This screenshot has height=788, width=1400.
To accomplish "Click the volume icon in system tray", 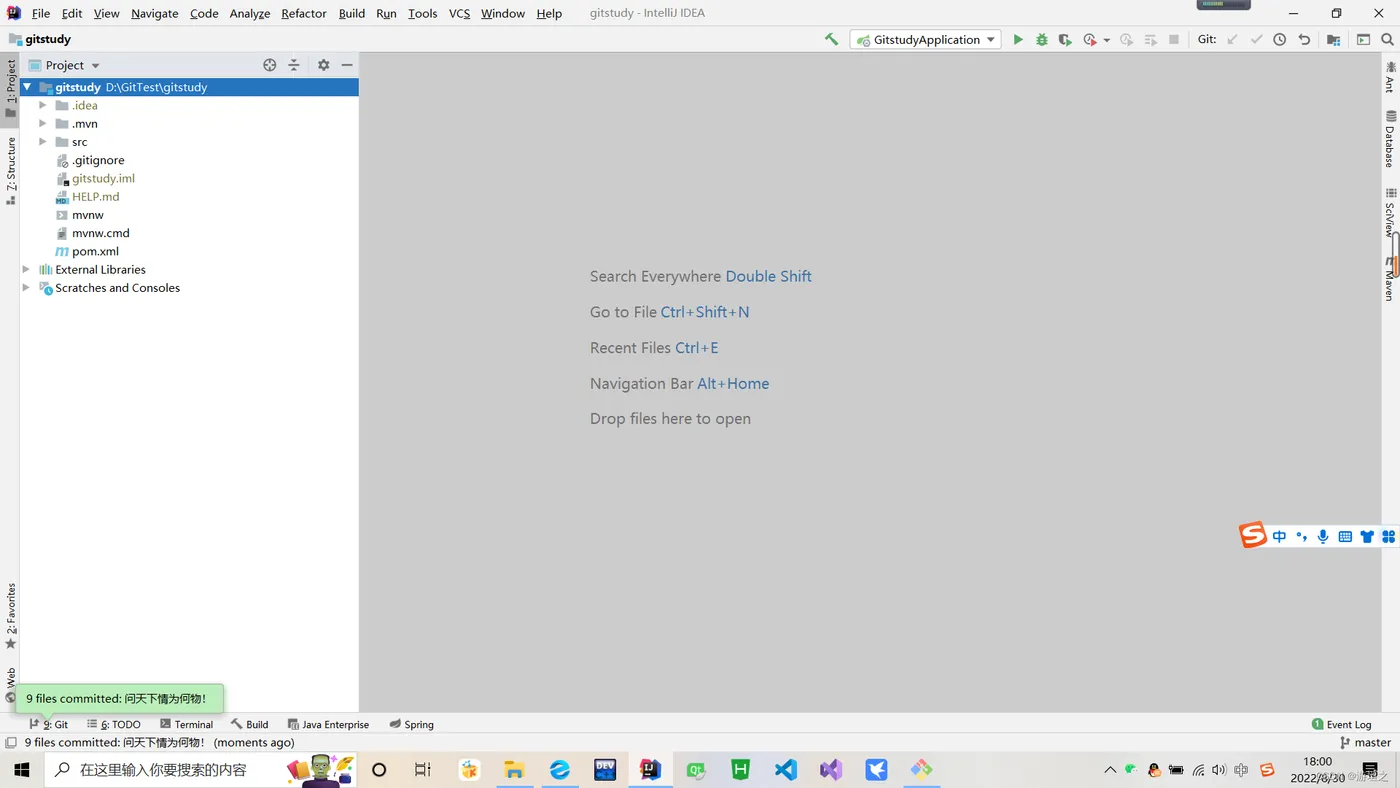I will tap(1219, 770).
